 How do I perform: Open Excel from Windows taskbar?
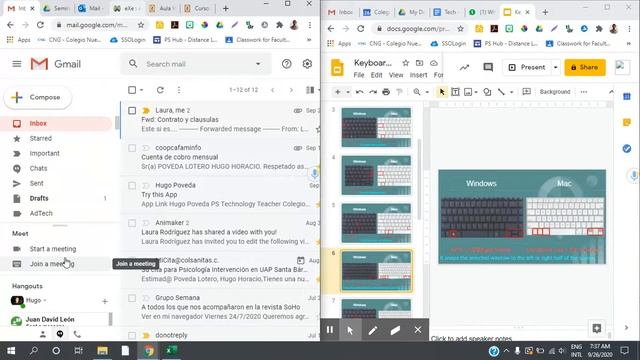coord(171,350)
